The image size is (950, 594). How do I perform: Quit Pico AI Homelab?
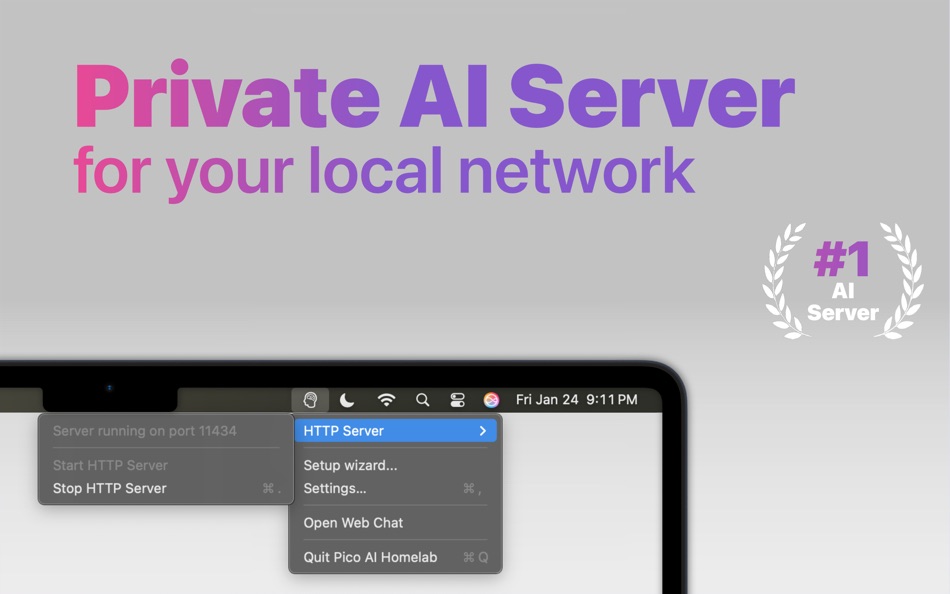pos(396,558)
